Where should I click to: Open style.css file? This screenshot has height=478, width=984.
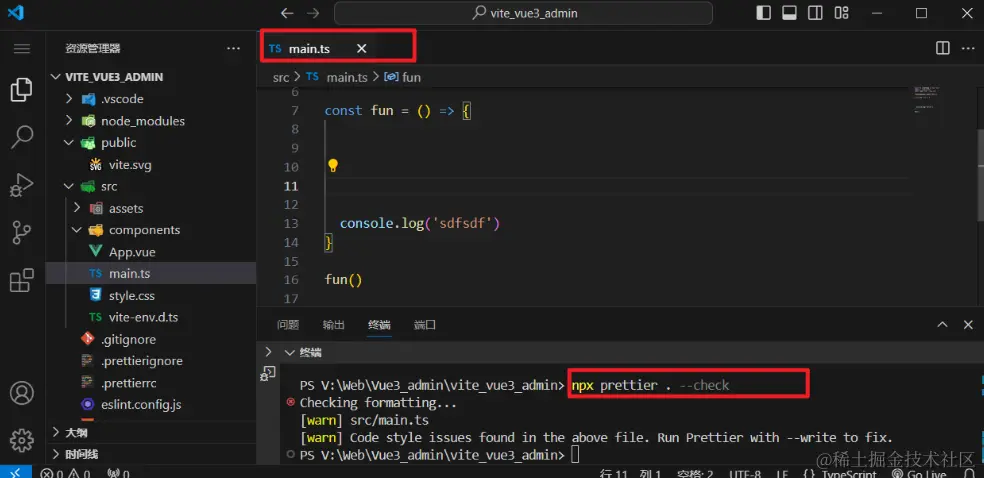[151, 295]
